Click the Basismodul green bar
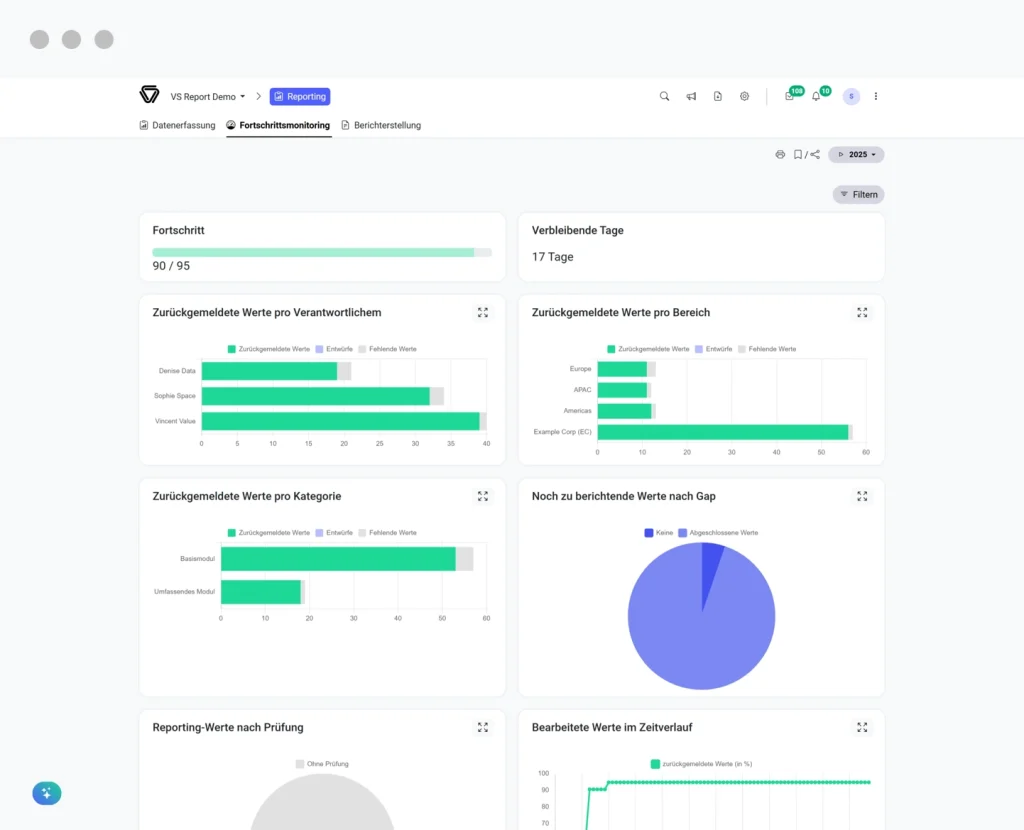The height and width of the screenshot is (830, 1024). click(x=338, y=559)
